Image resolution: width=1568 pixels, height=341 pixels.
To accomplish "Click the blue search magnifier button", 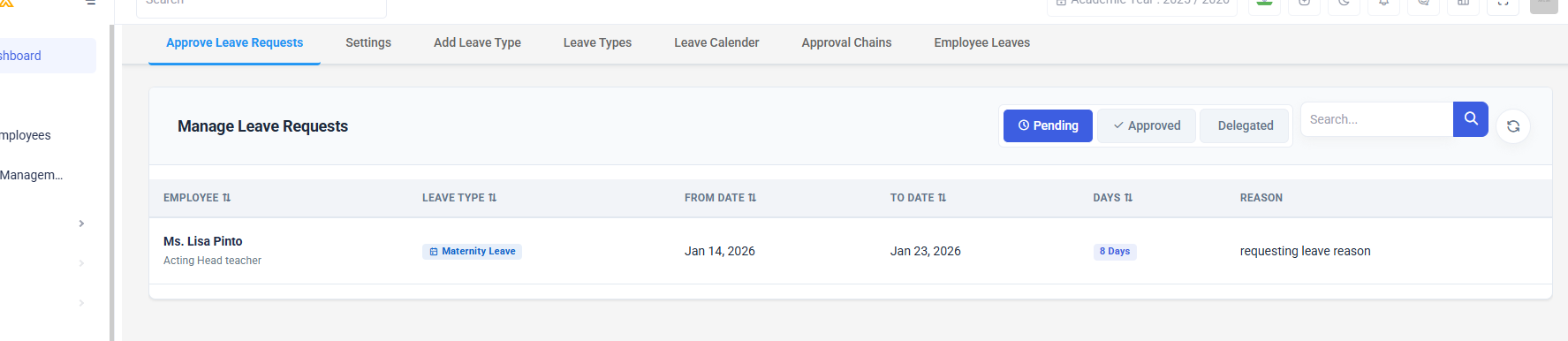I will [1470, 119].
